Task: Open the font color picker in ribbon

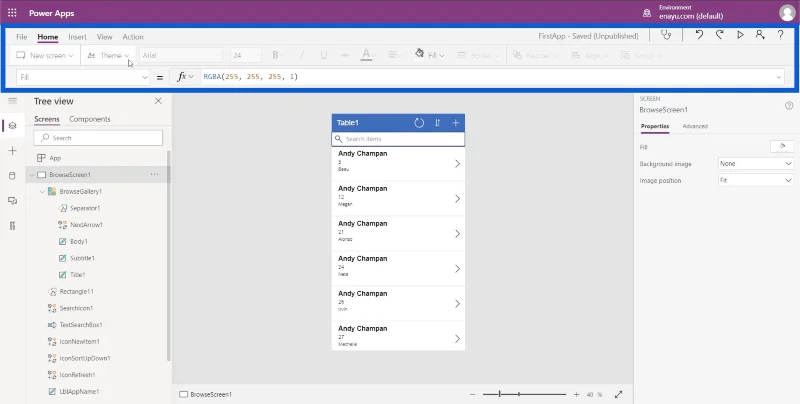Action: point(367,55)
